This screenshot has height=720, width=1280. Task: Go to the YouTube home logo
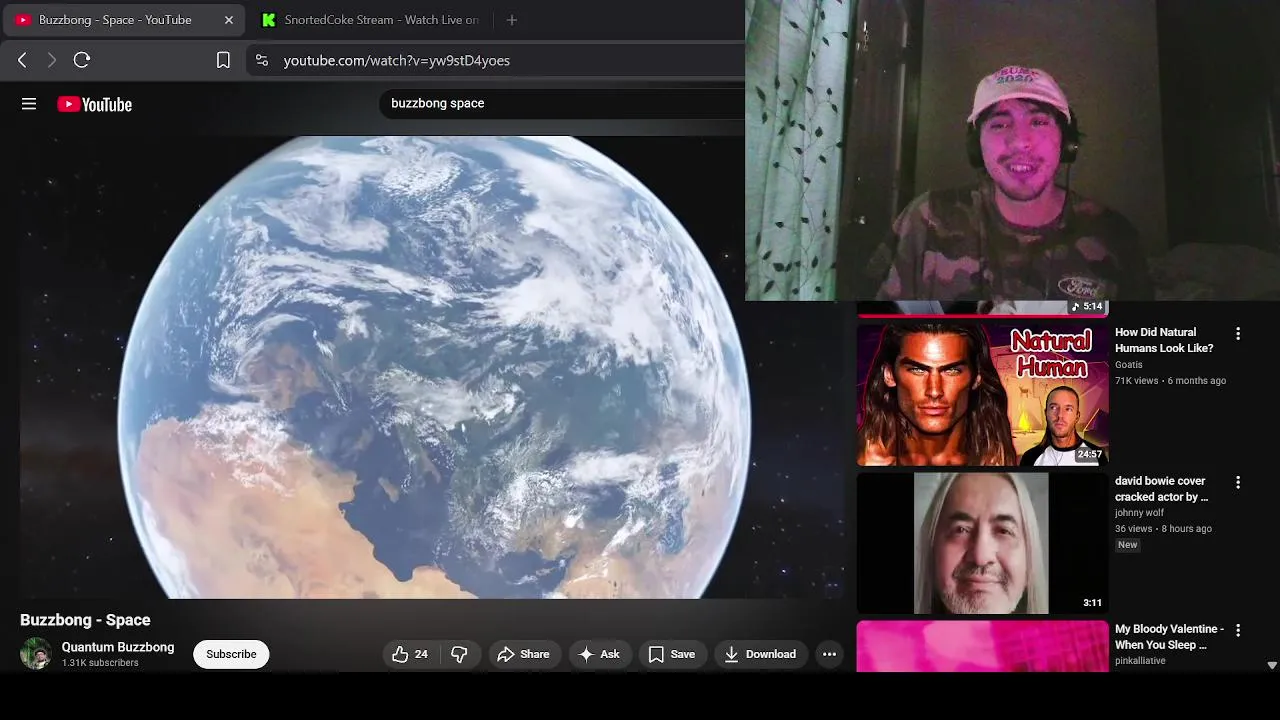(x=95, y=104)
